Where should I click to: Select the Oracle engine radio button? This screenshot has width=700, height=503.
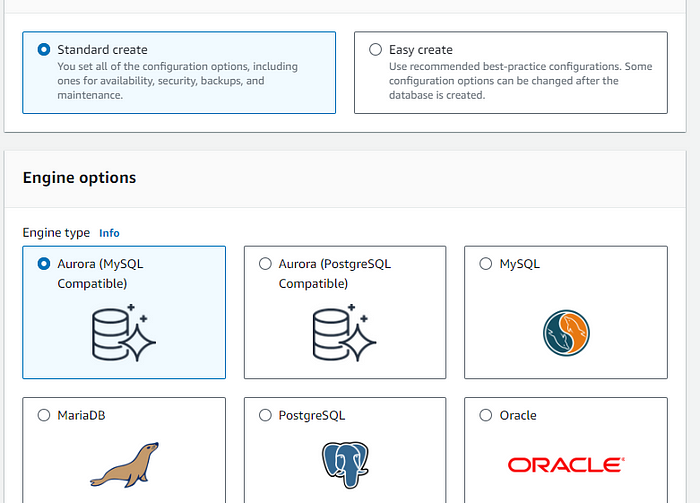[x=486, y=415]
